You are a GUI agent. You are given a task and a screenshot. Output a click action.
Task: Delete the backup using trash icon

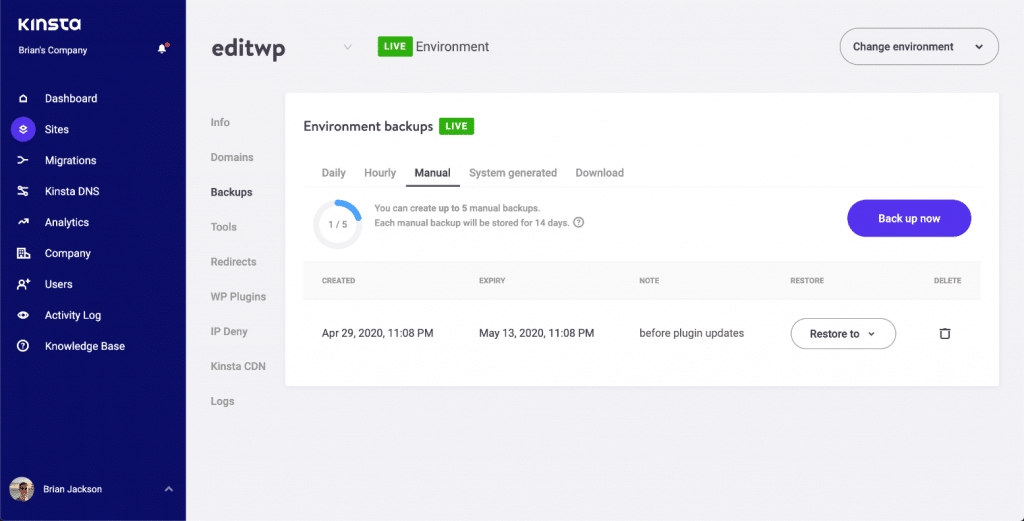point(945,334)
